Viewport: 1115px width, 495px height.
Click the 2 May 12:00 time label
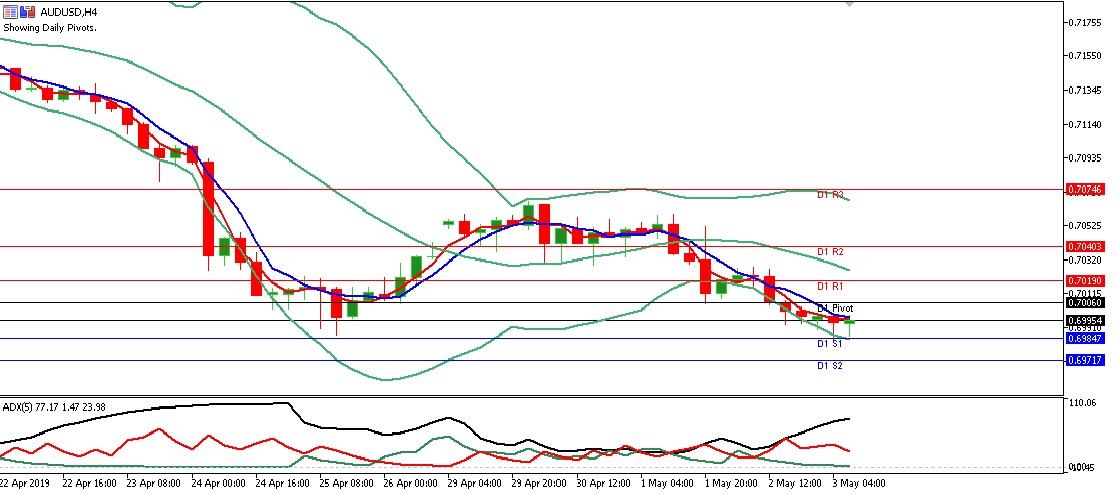tap(796, 484)
